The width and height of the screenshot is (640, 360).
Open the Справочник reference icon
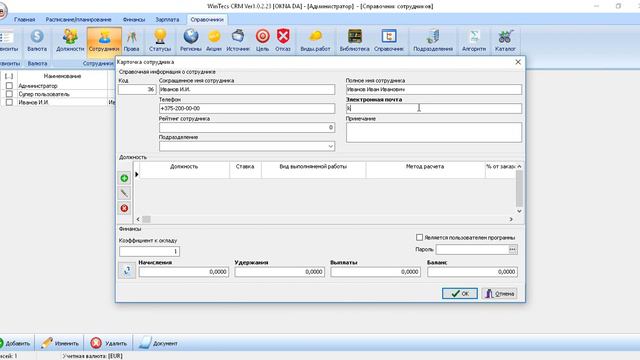tap(389, 40)
